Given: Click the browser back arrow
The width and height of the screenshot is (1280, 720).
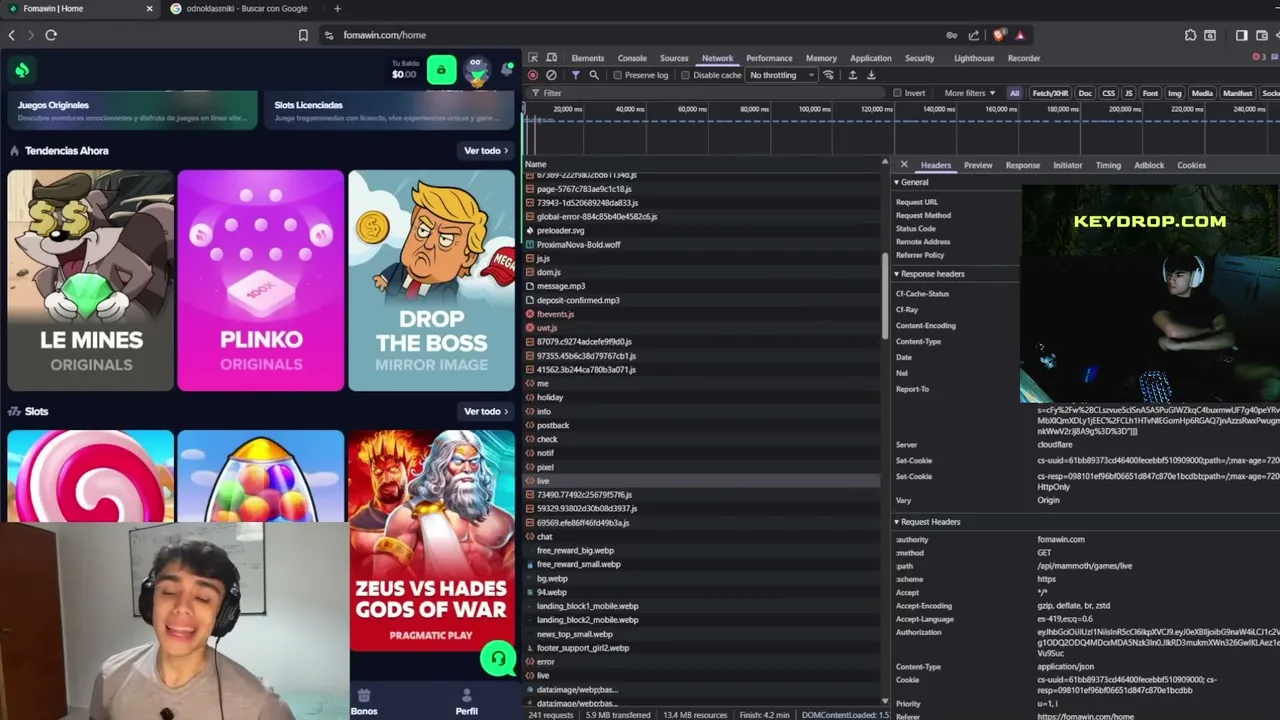Looking at the screenshot, I should tap(12, 35).
